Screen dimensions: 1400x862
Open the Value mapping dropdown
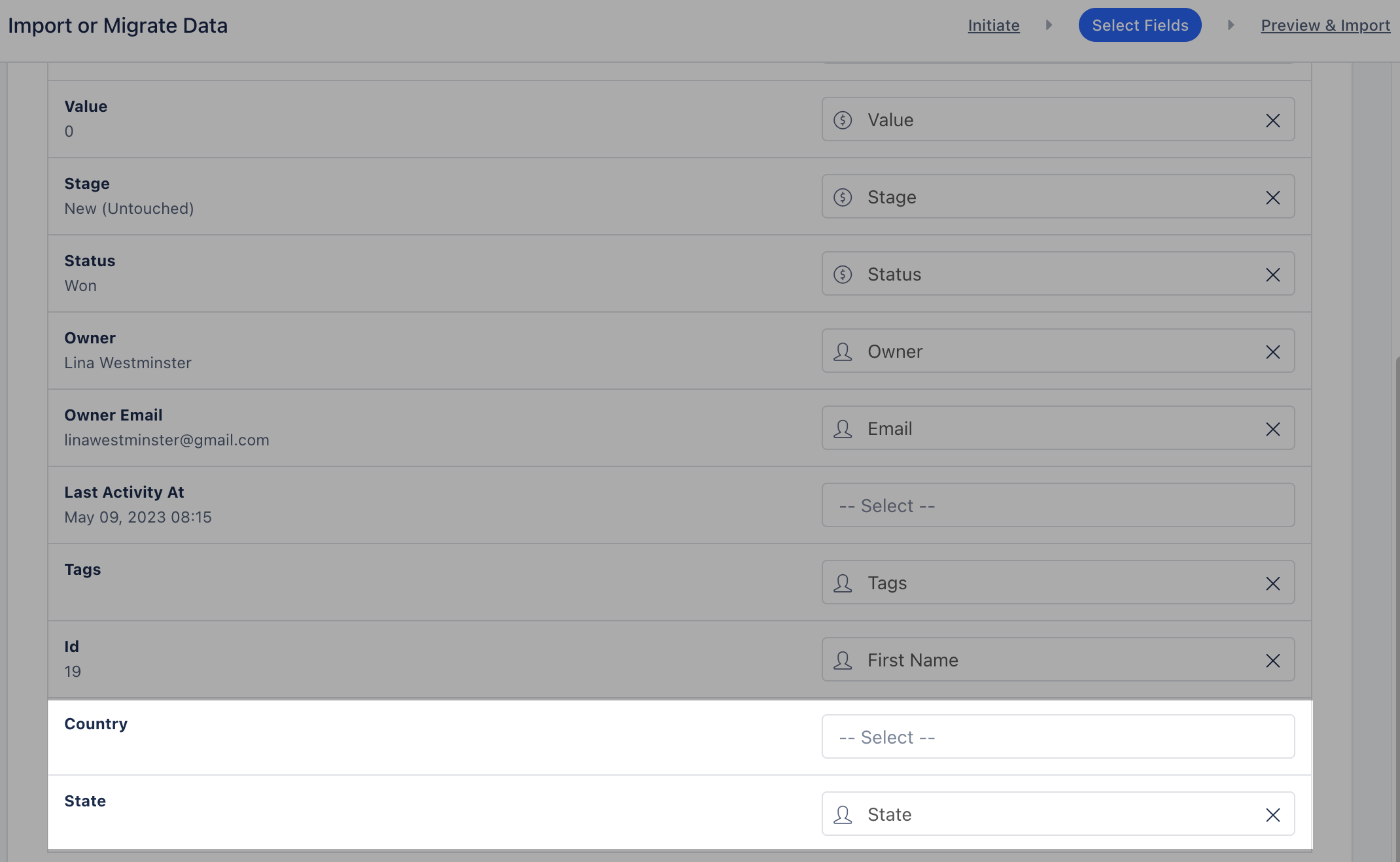[1058, 119]
